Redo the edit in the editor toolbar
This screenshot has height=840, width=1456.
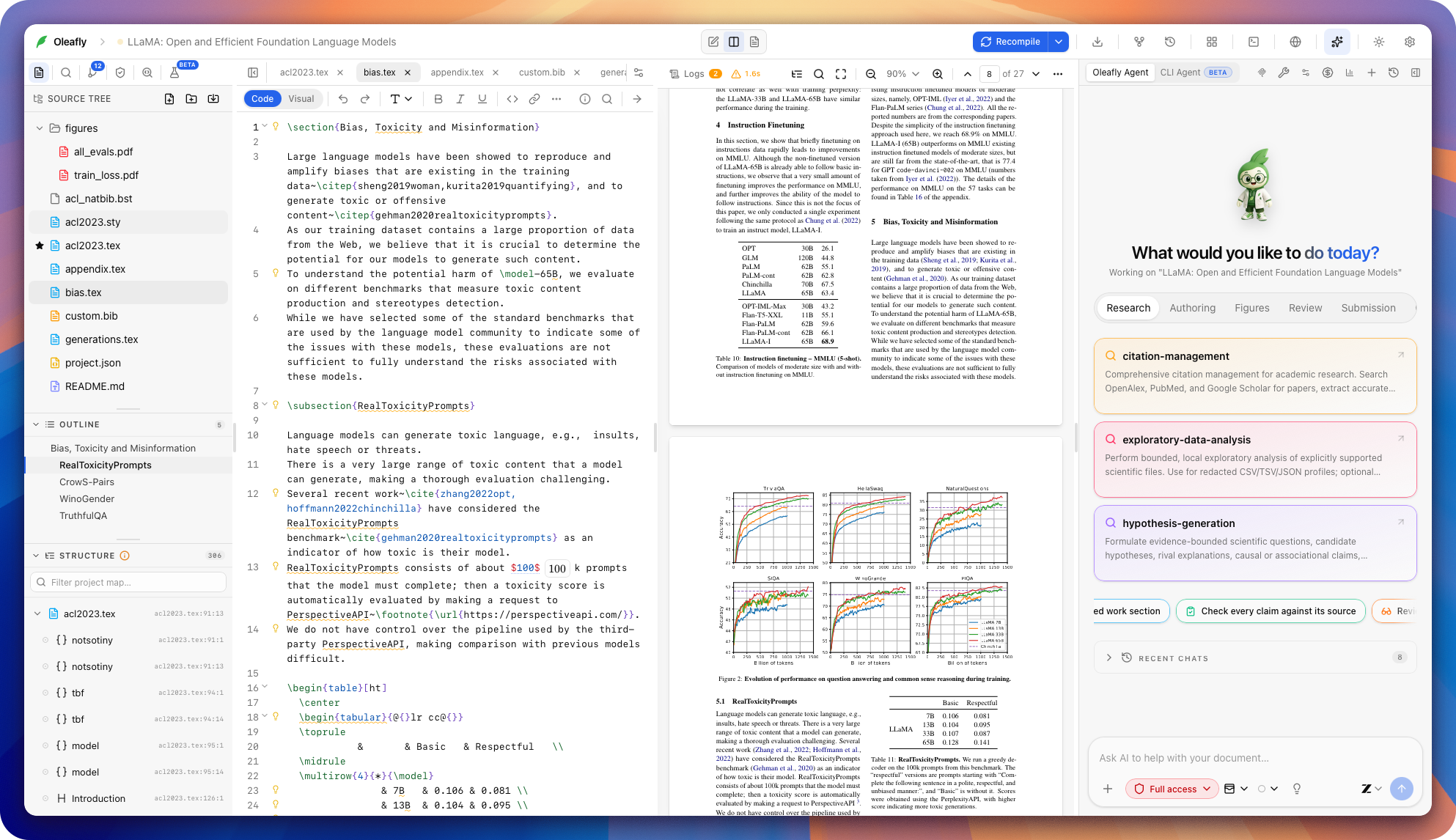365,99
